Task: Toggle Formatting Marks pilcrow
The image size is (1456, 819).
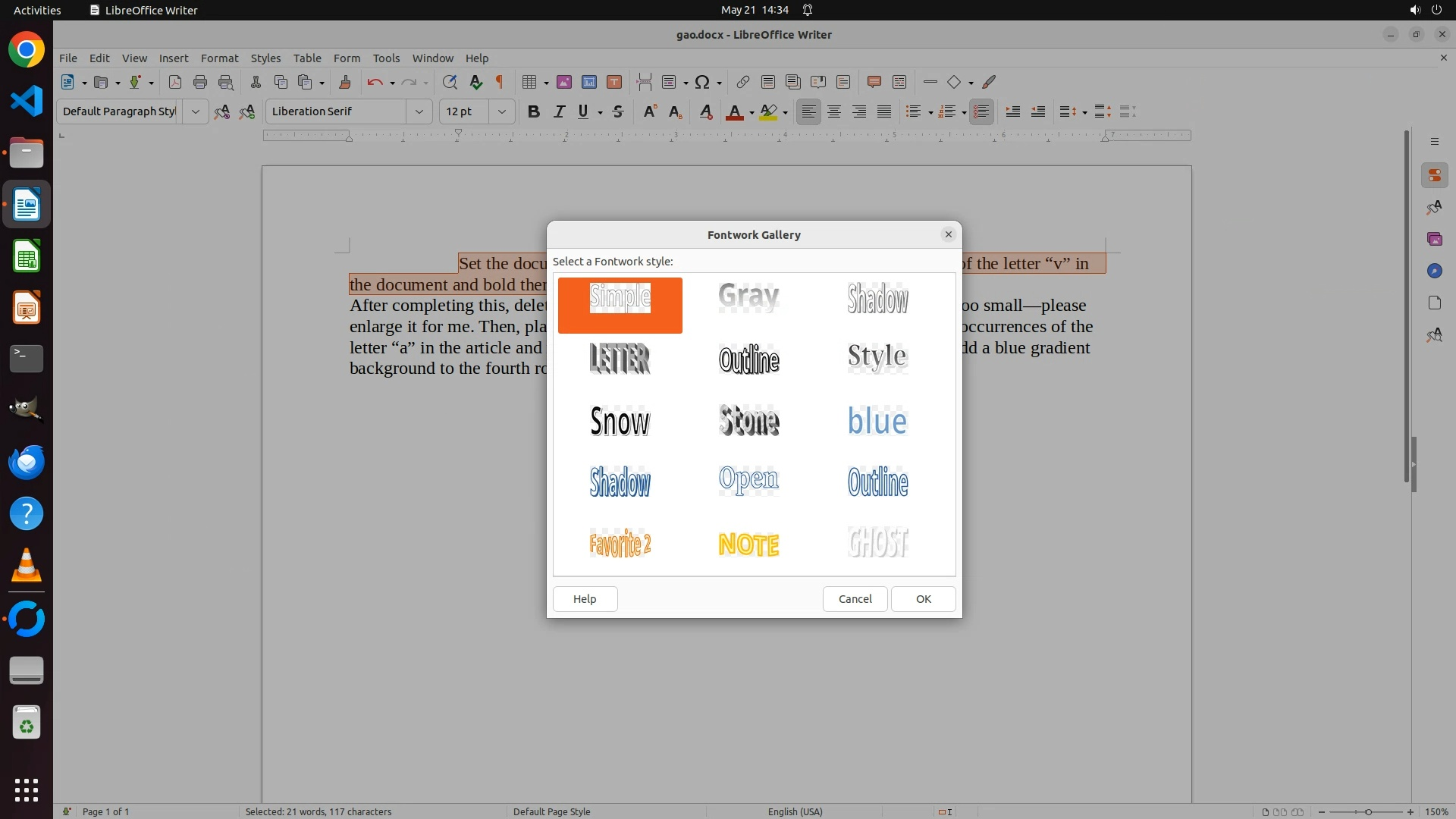Action: 500,82
